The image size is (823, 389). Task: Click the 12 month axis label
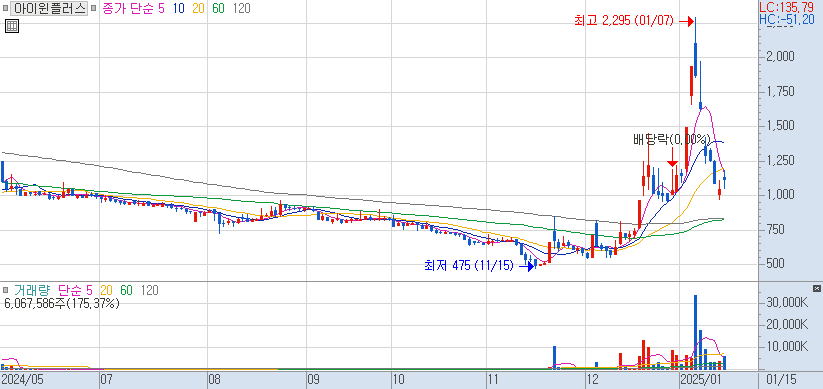[593, 379]
